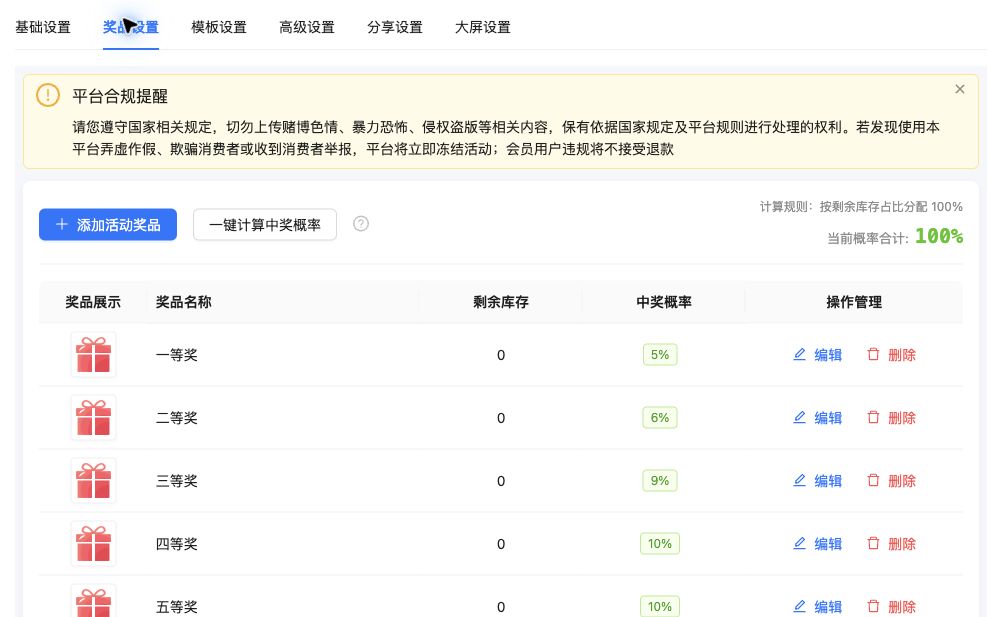Screen dimensions: 988x617
Task: Click the trash icon in the 四等奖 row
Action: tap(873, 543)
